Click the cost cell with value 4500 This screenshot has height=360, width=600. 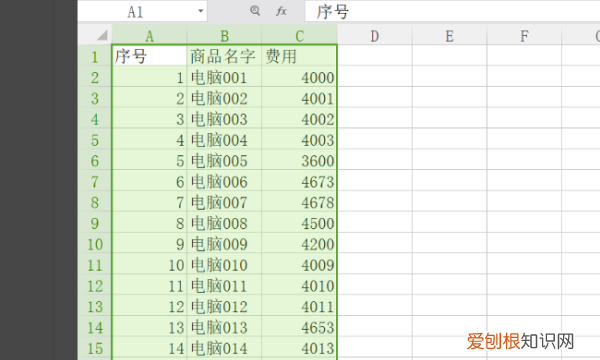click(x=299, y=223)
